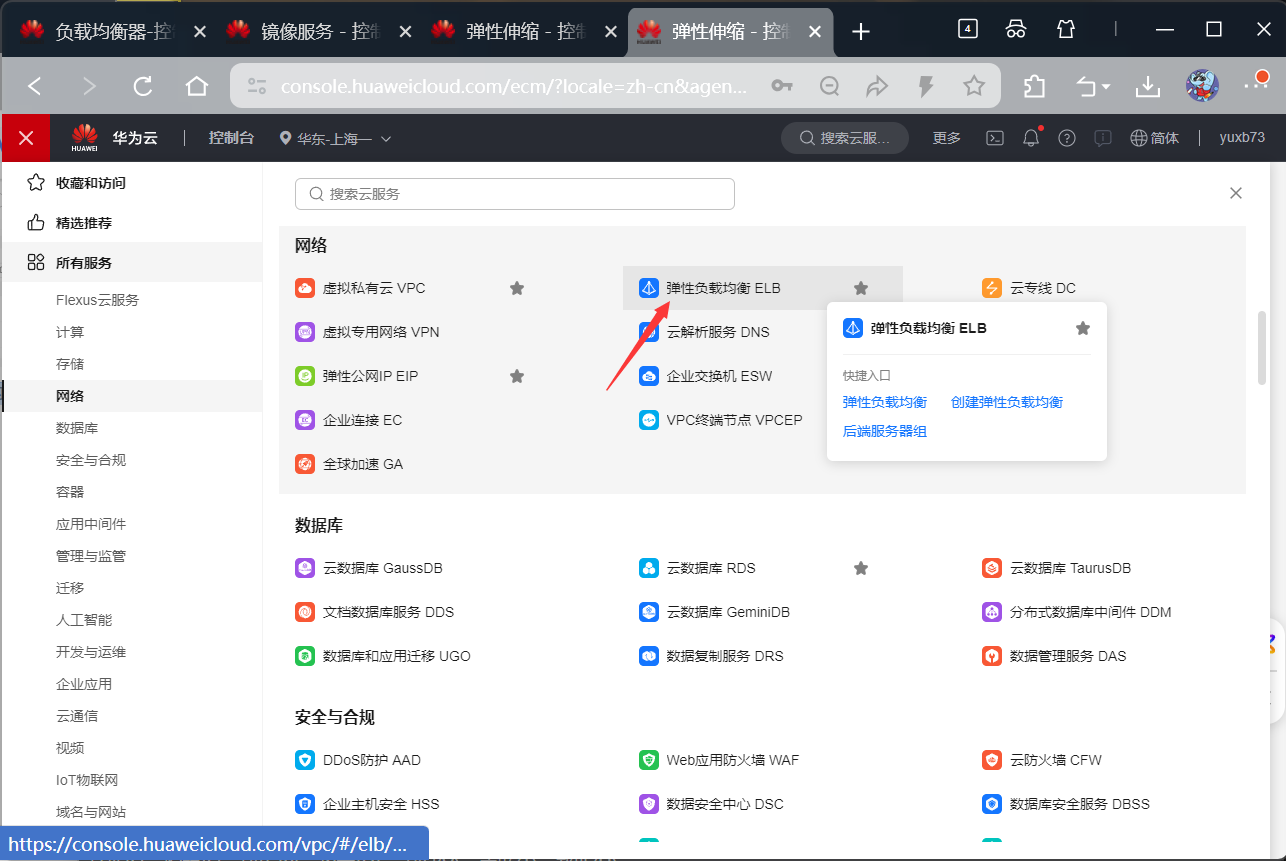The height and width of the screenshot is (861, 1286).
Task: Click the 云数据库 RDS icon
Action: (x=649, y=568)
